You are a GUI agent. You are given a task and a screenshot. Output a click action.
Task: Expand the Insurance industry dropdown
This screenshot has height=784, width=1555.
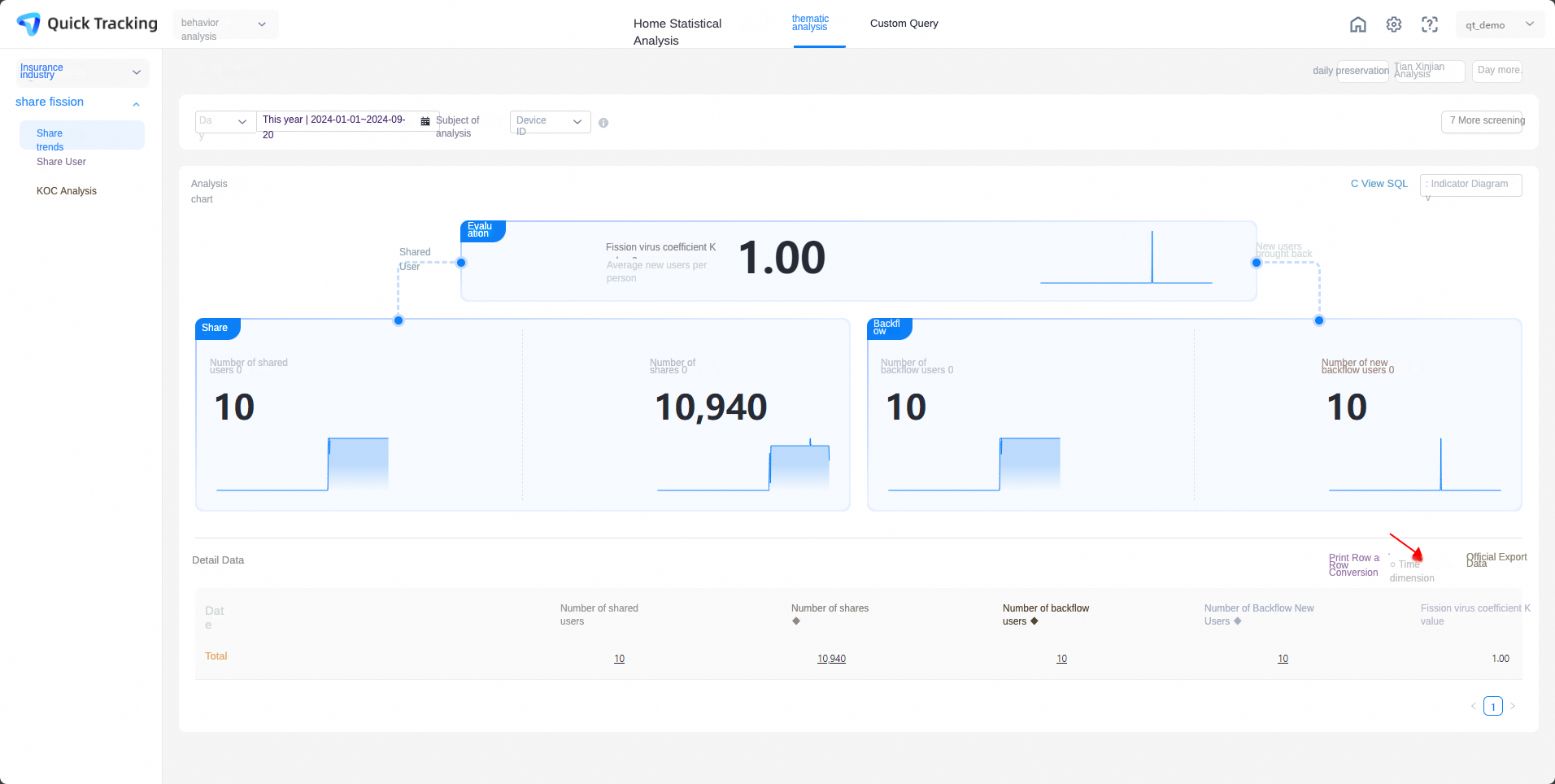pos(82,72)
